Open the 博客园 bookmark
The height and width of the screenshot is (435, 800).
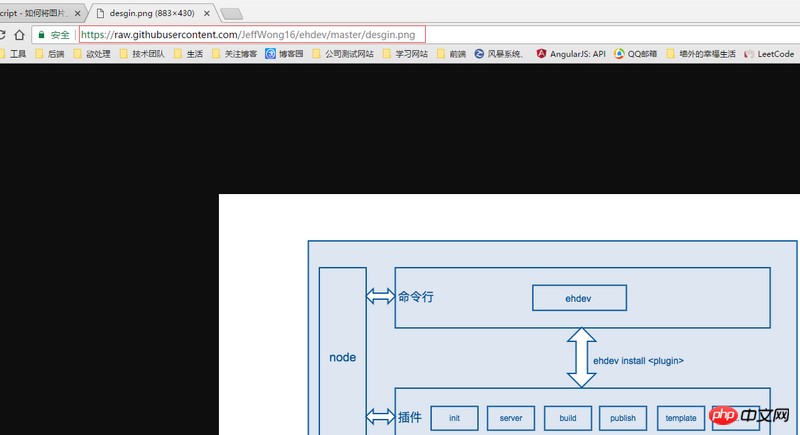click(x=285, y=54)
